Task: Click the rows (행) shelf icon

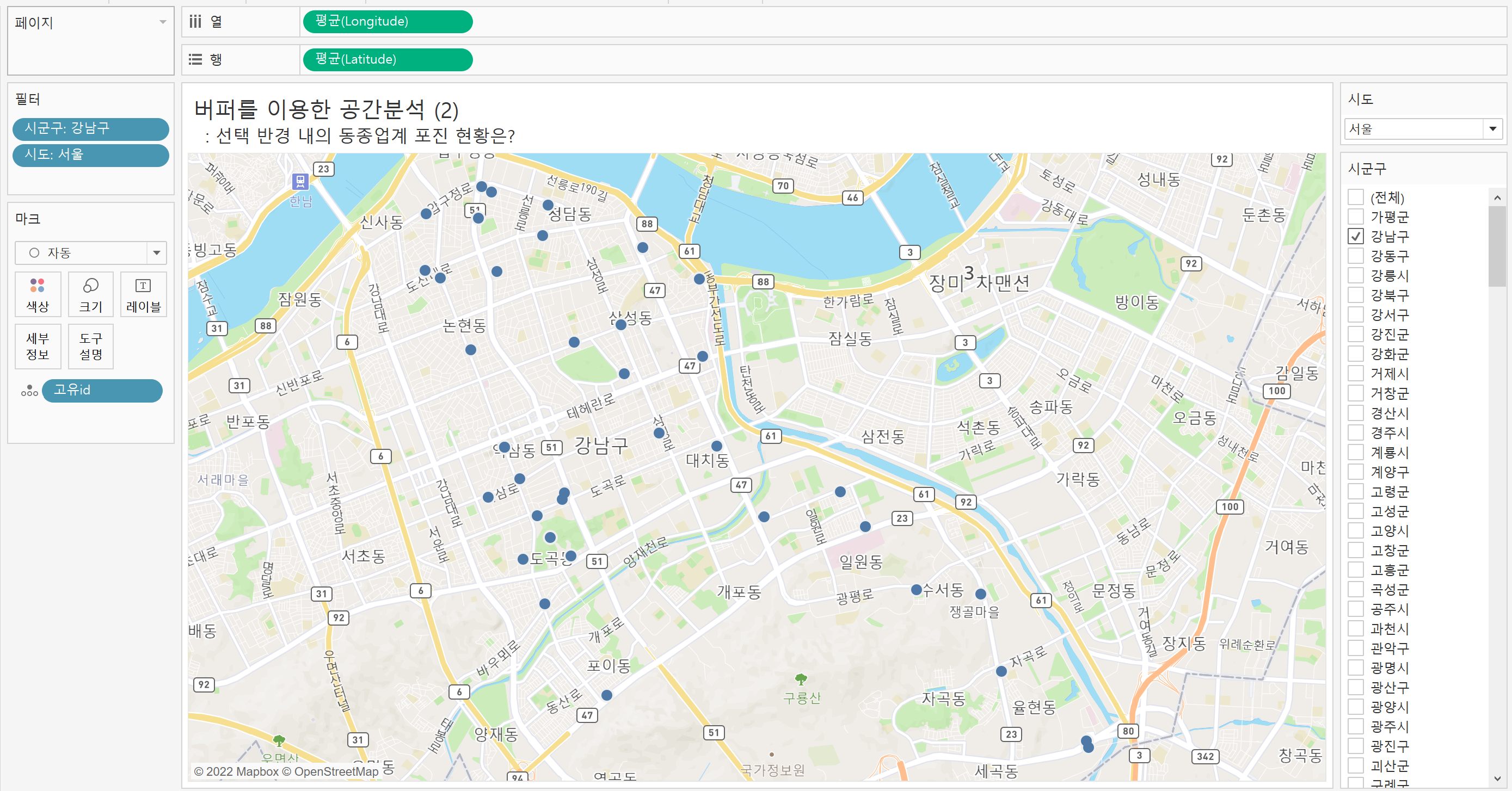Action: [195, 59]
